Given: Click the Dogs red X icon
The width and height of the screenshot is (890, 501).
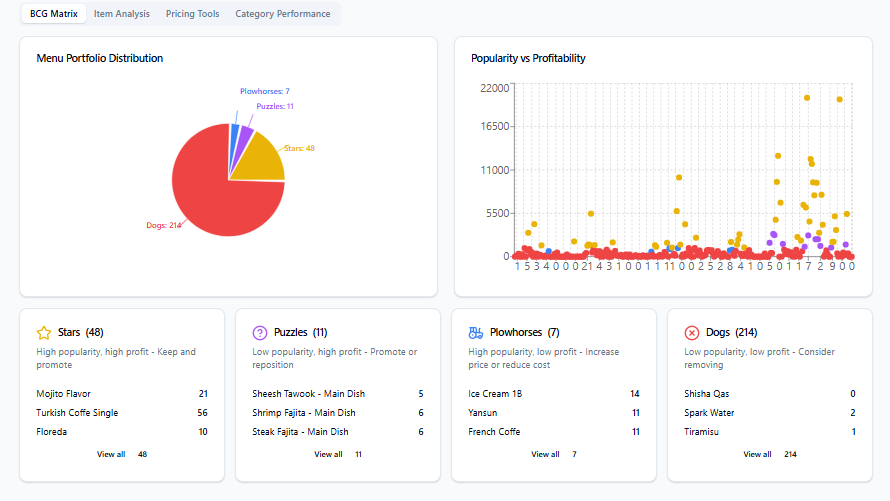Looking at the screenshot, I should tap(691, 332).
